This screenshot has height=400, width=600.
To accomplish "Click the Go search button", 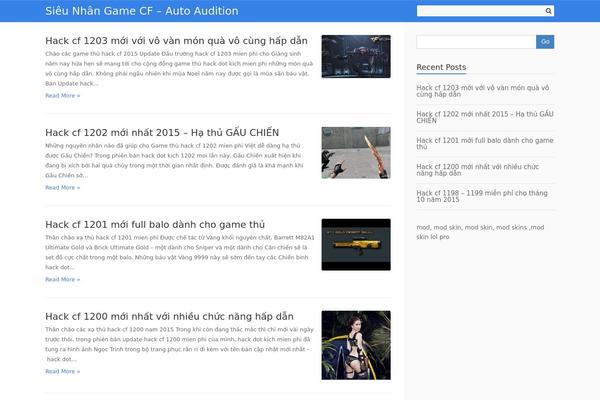I will point(545,42).
